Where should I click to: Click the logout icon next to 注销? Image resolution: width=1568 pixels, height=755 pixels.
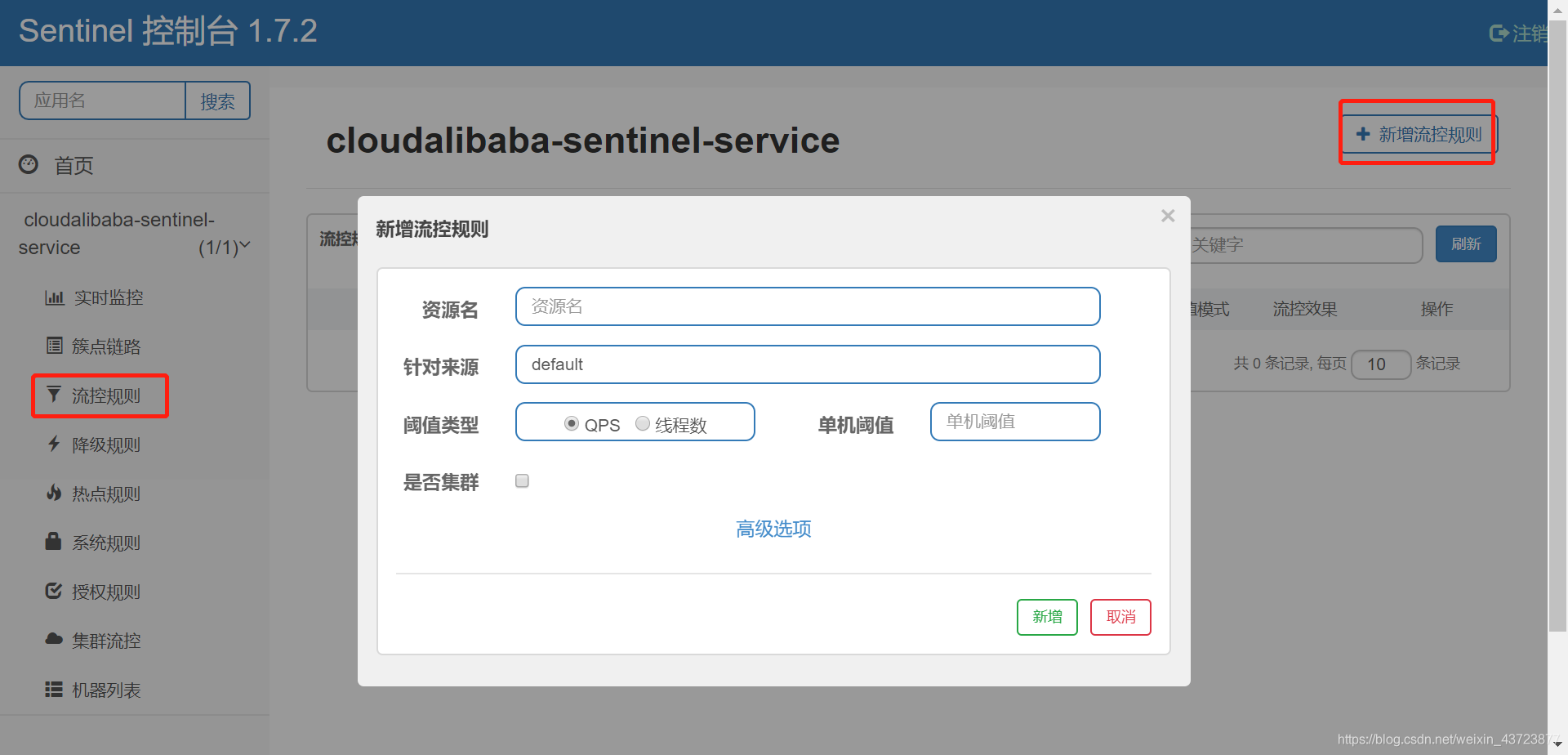pyautogui.click(x=1499, y=34)
